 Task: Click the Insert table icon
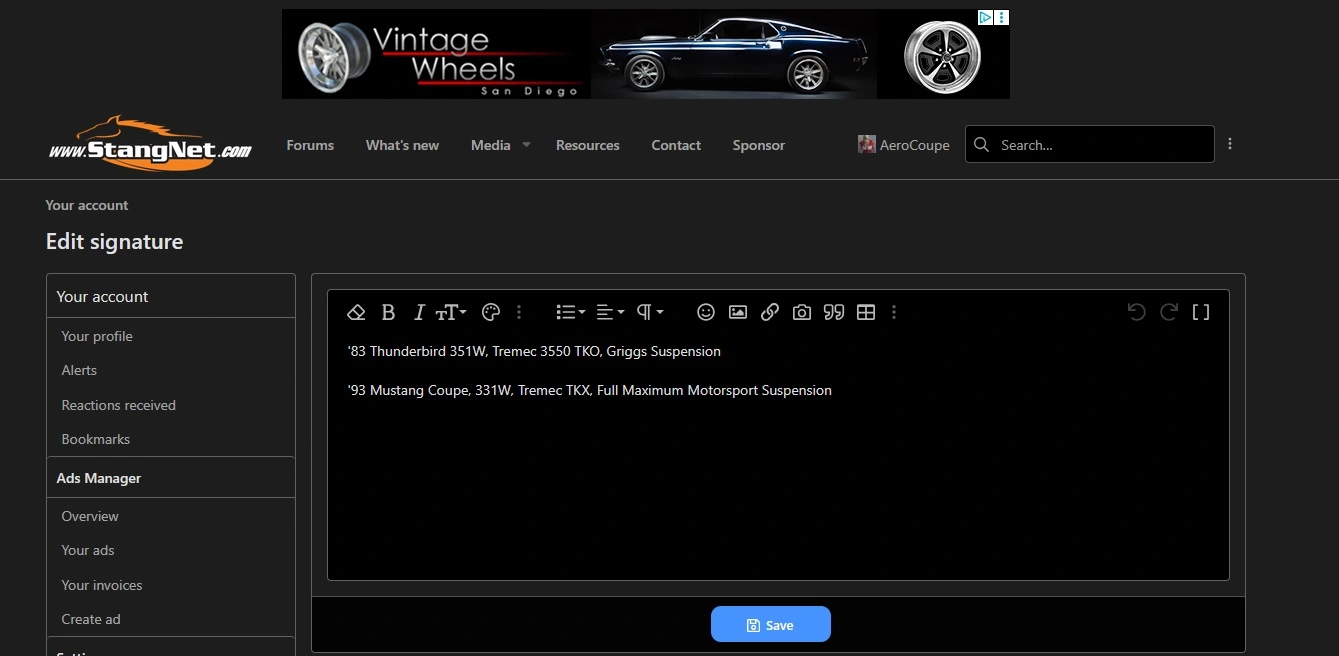(x=866, y=312)
